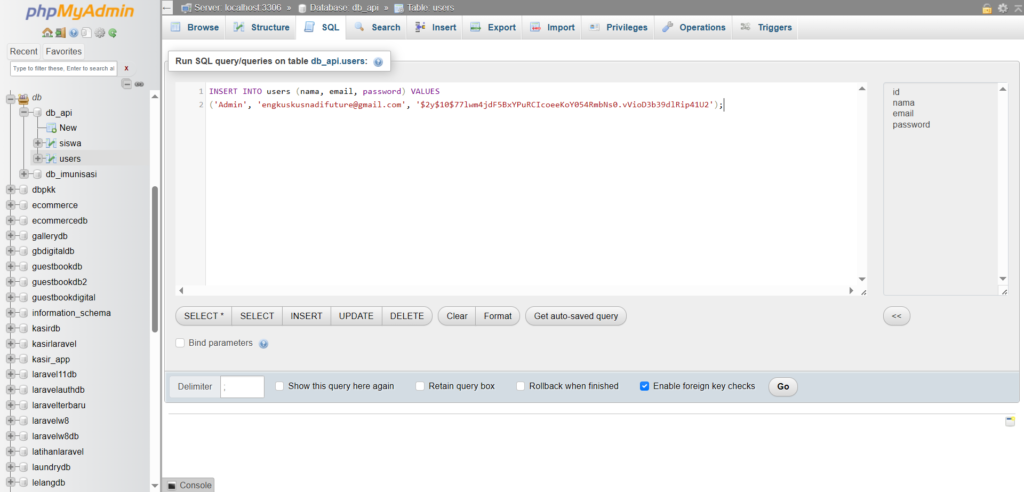Check 'Show this query here again'
This screenshot has width=1024, height=492.
(280, 386)
